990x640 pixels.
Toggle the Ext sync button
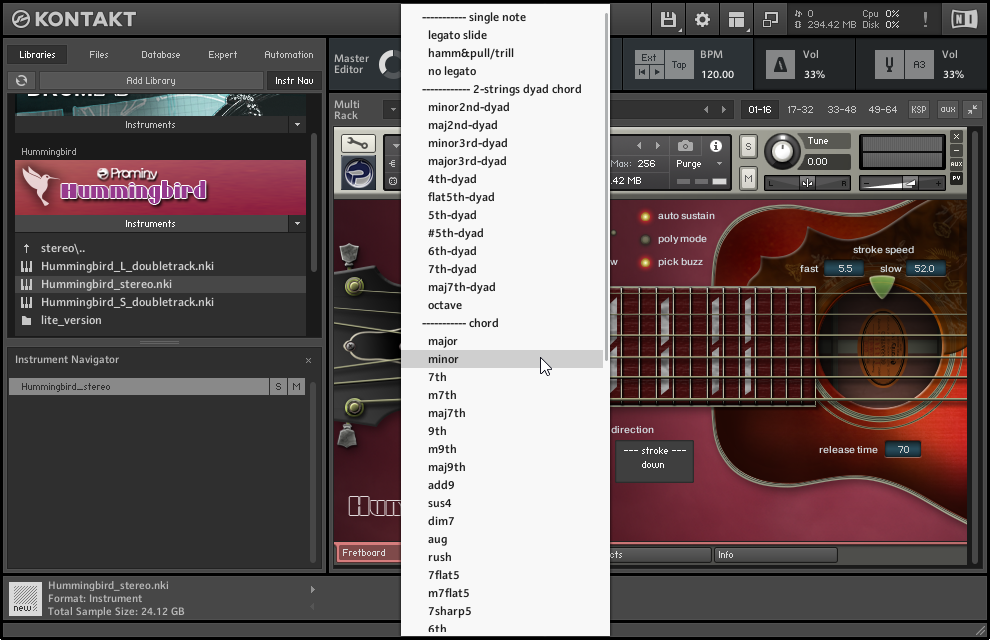pos(649,57)
